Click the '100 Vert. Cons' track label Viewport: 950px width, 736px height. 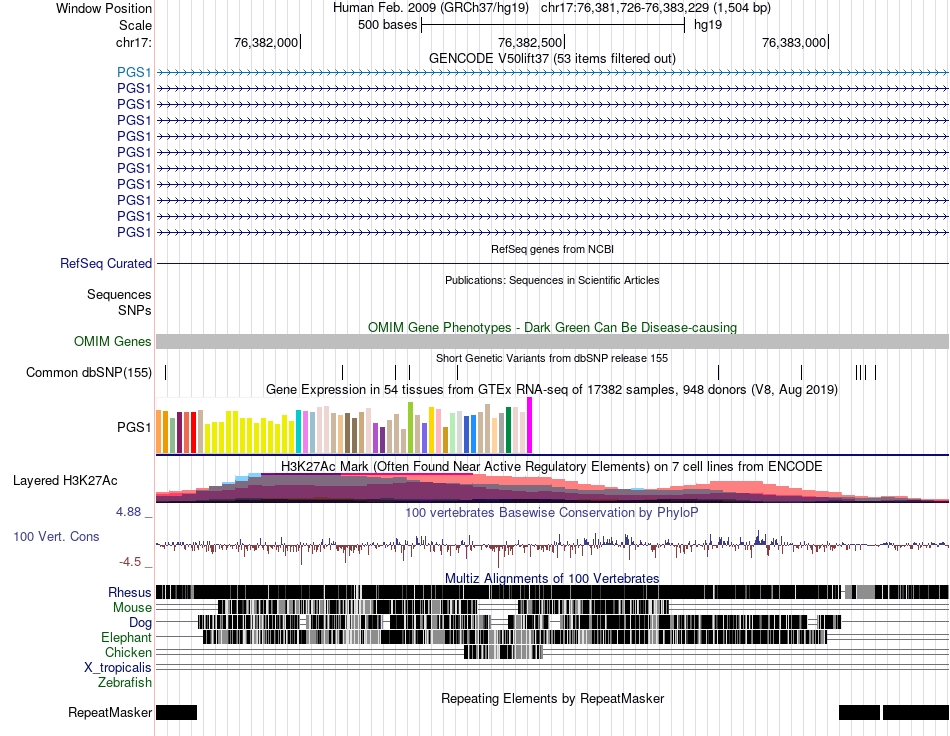pos(56,536)
